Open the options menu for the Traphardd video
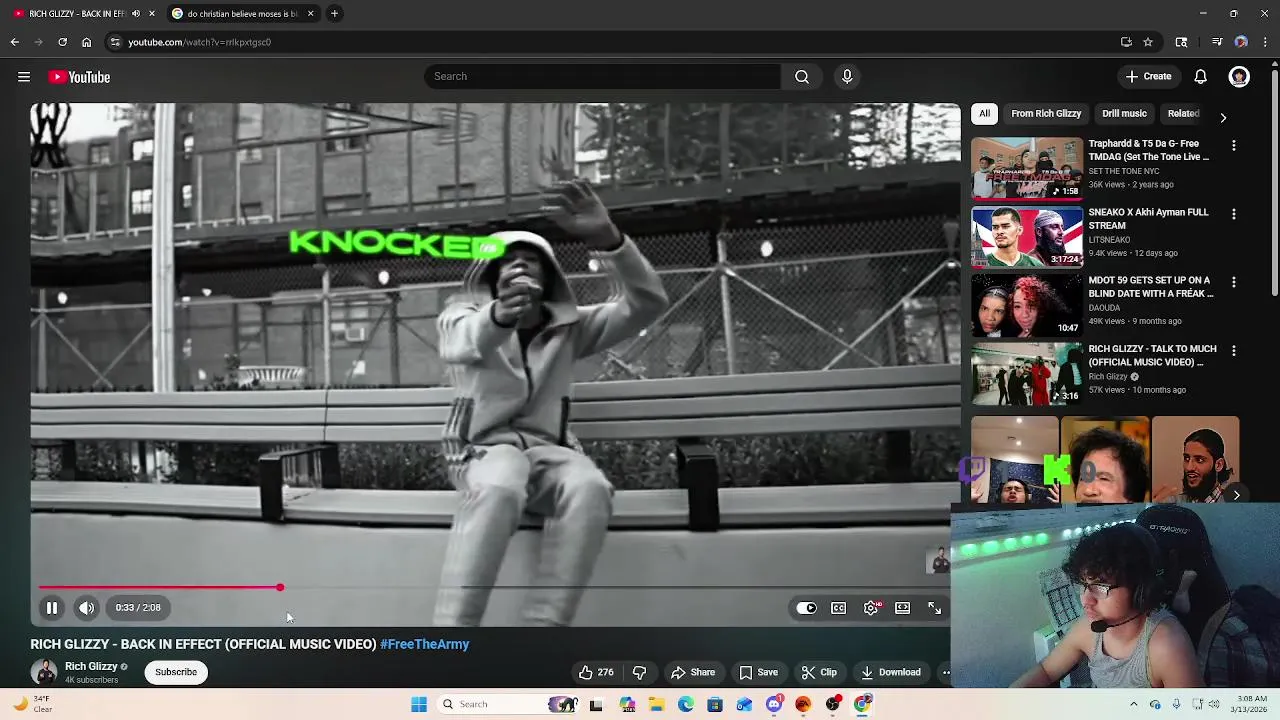The image size is (1280, 720). click(1234, 146)
